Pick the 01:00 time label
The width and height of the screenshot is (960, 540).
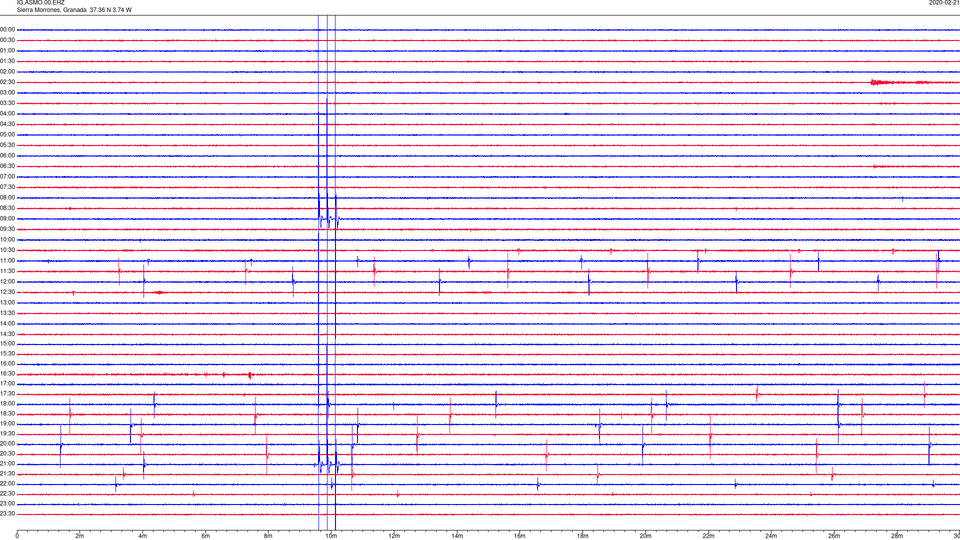click(8, 51)
